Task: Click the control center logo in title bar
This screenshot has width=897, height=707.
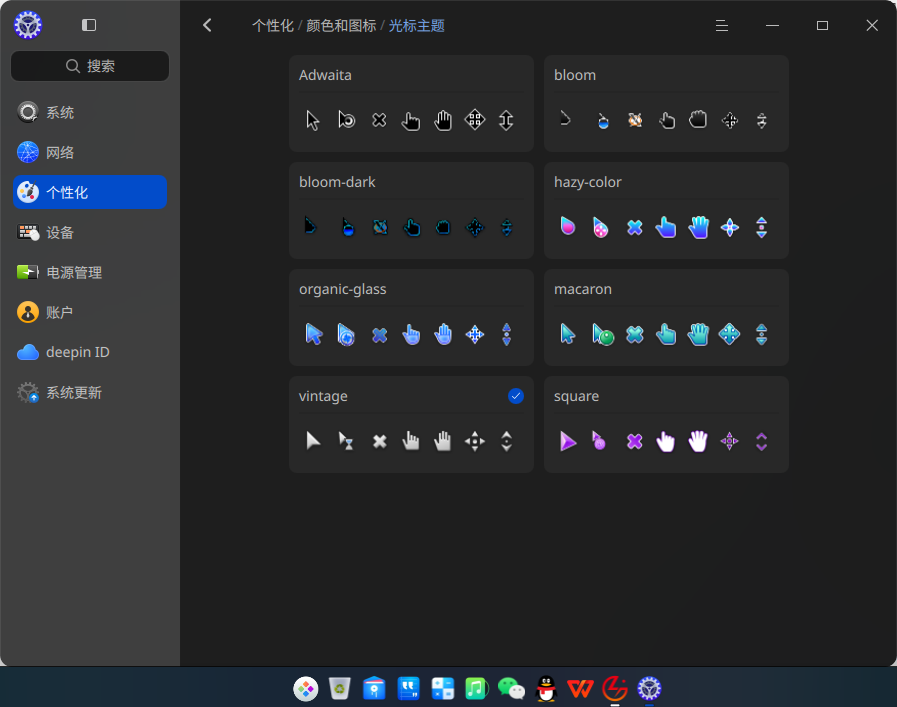Action: pos(28,25)
